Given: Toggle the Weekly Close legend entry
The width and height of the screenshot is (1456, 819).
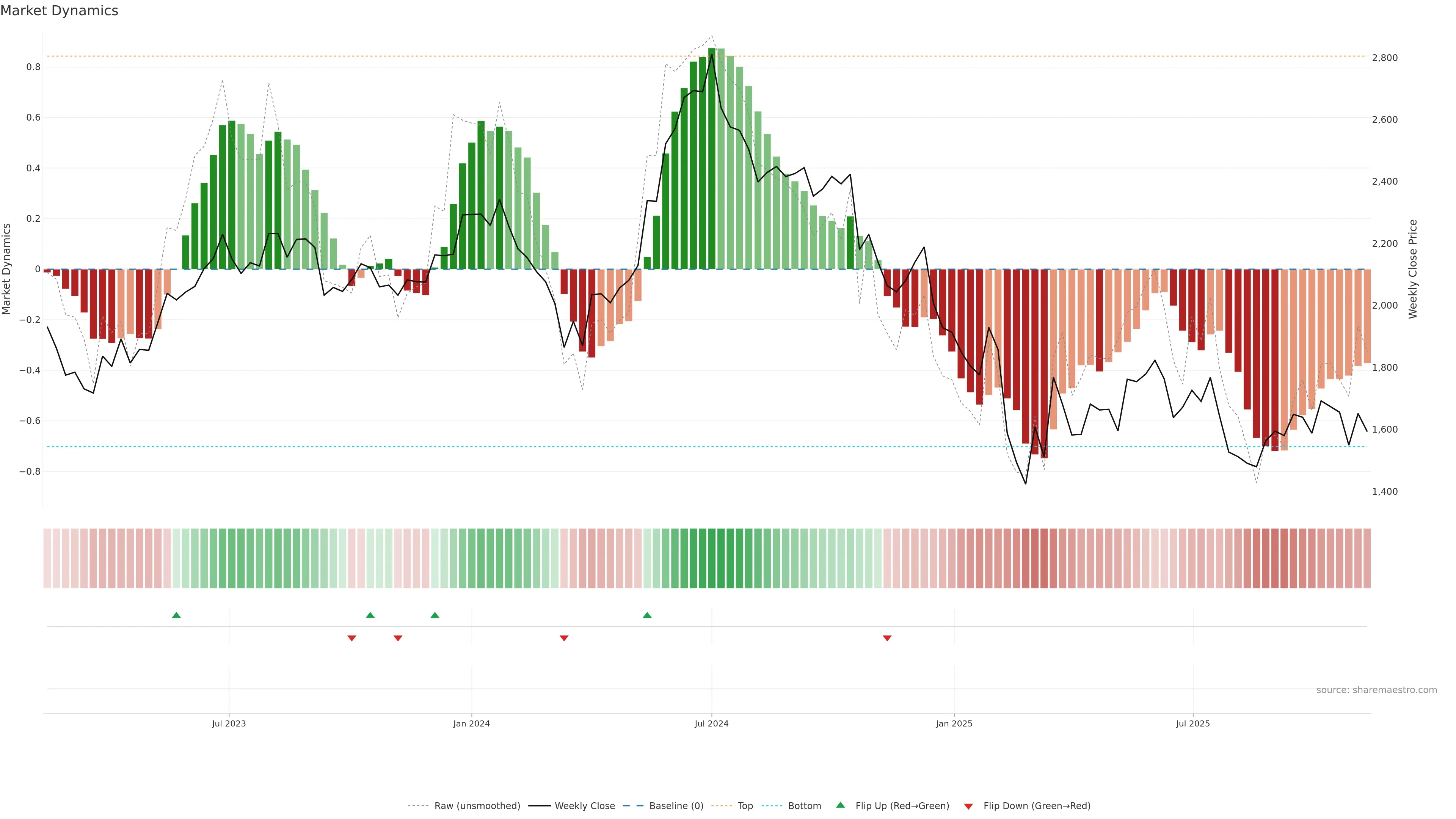Looking at the screenshot, I should point(584,806).
